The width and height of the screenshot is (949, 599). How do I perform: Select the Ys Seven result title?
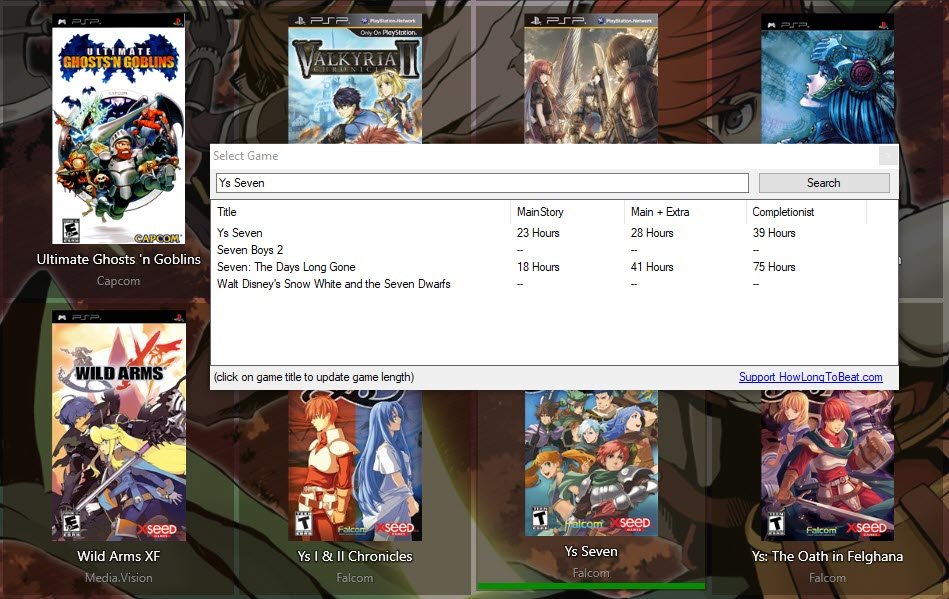(x=240, y=233)
